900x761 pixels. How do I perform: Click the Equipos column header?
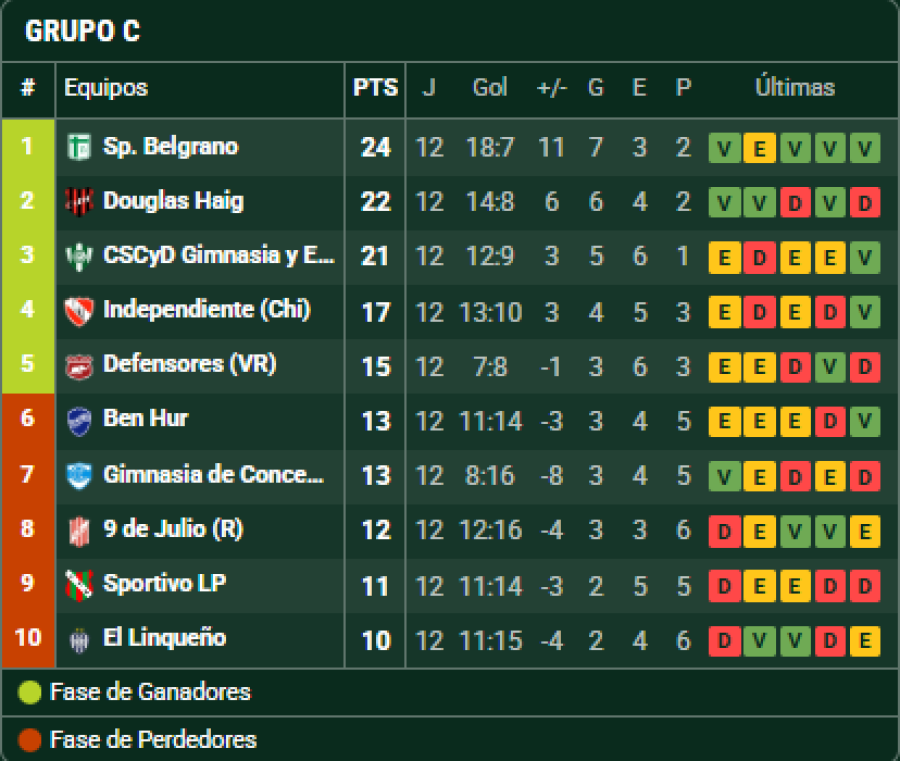pyautogui.click(x=106, y=88)
